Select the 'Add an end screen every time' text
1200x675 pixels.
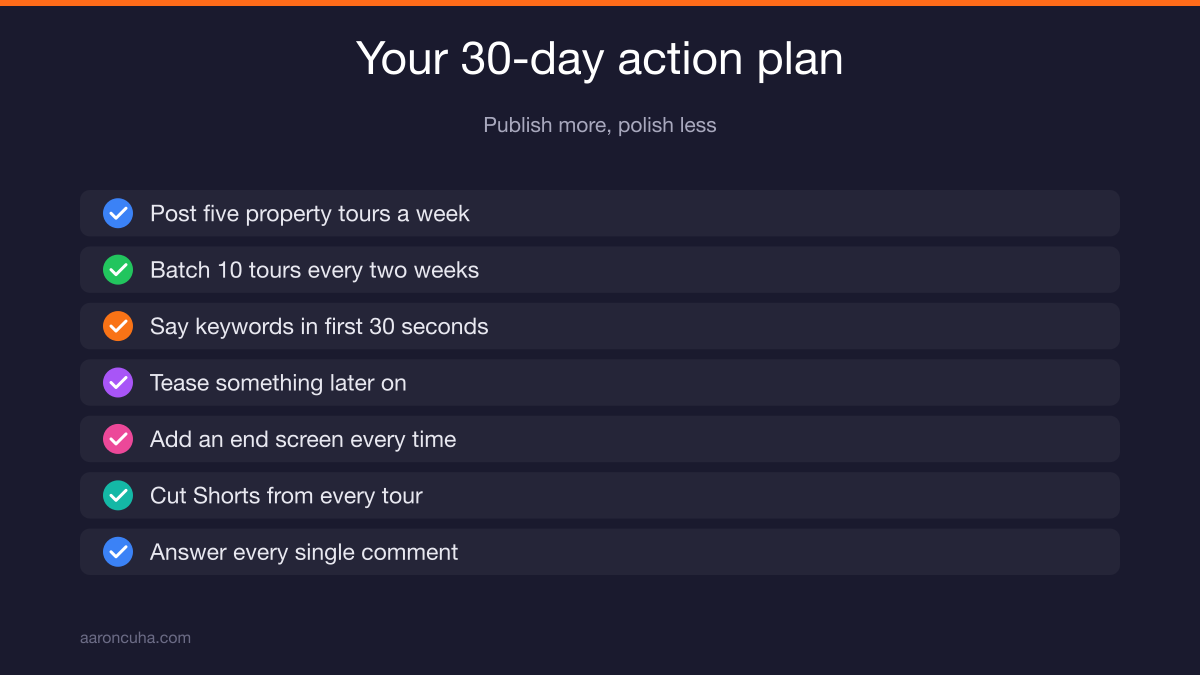303,440
